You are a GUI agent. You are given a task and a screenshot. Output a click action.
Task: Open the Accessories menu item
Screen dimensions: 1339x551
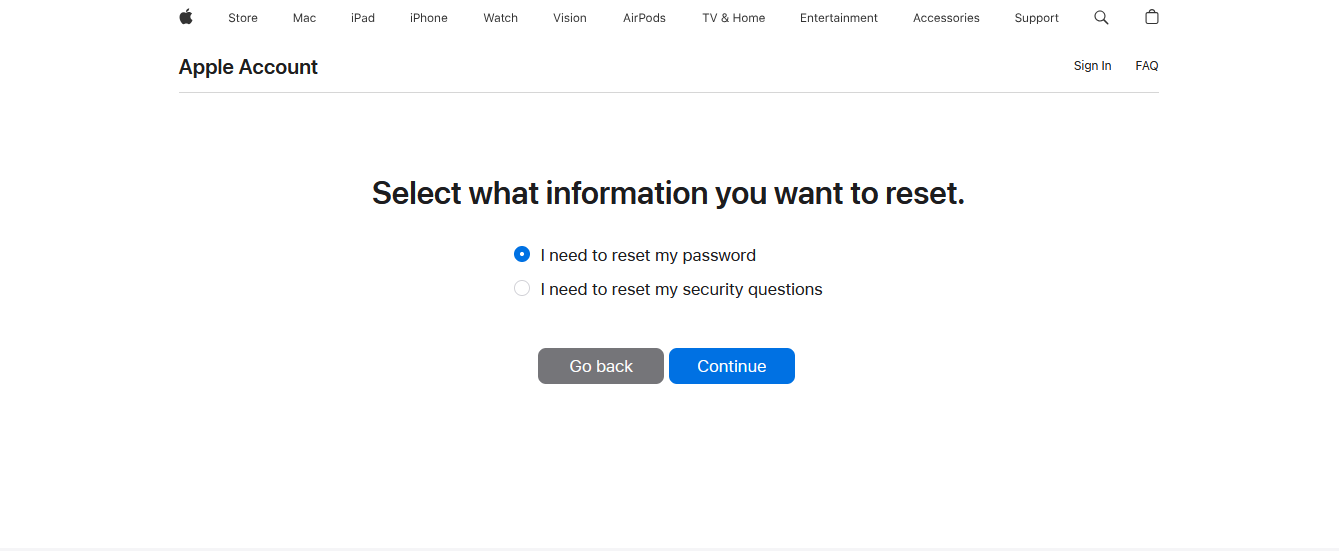click(x=946, y=18)
